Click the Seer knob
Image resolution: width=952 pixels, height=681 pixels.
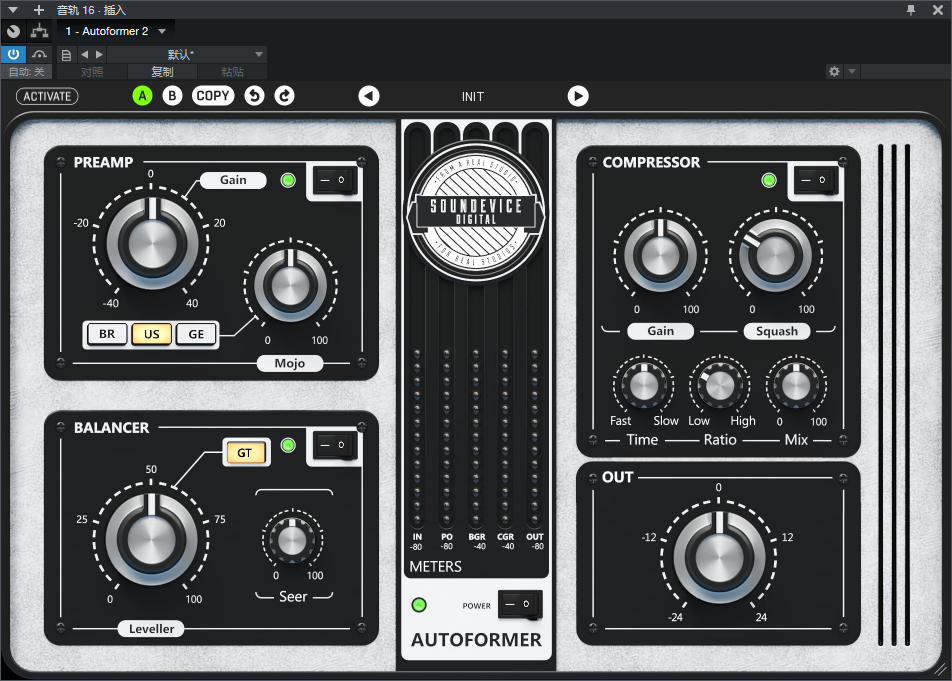pyautogui.click(x=292, y=540)
